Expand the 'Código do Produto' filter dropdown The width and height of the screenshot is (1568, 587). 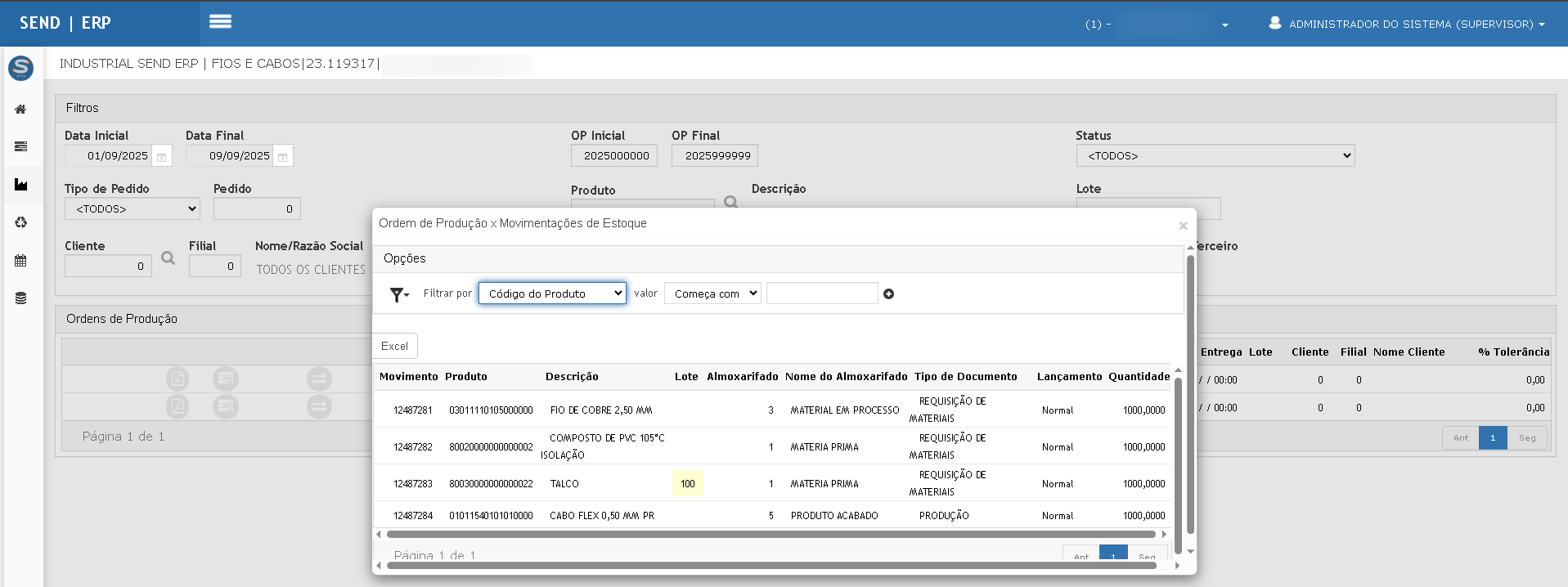click(x=552, y=293)
